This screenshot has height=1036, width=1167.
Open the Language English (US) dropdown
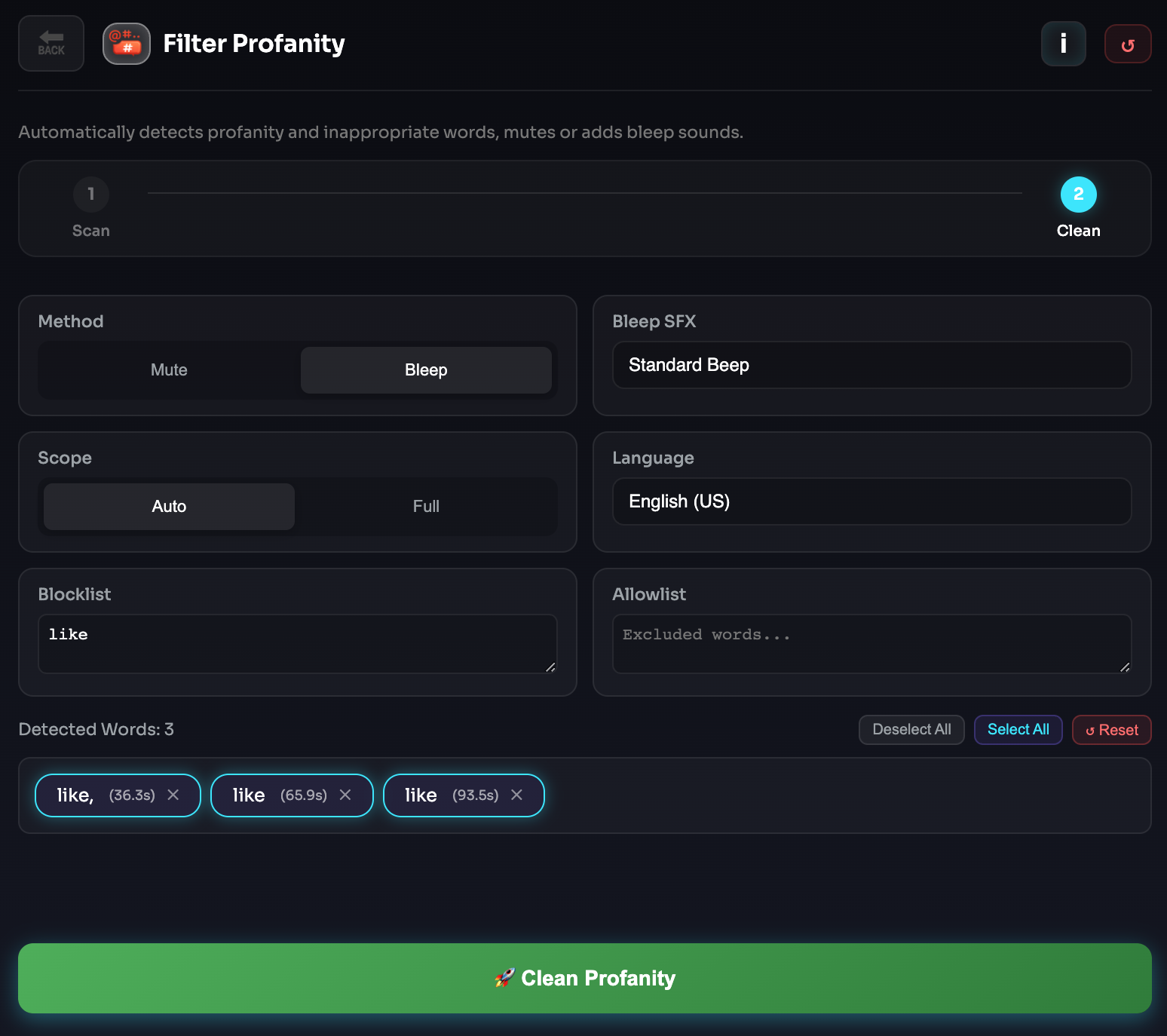coord(871,502)
